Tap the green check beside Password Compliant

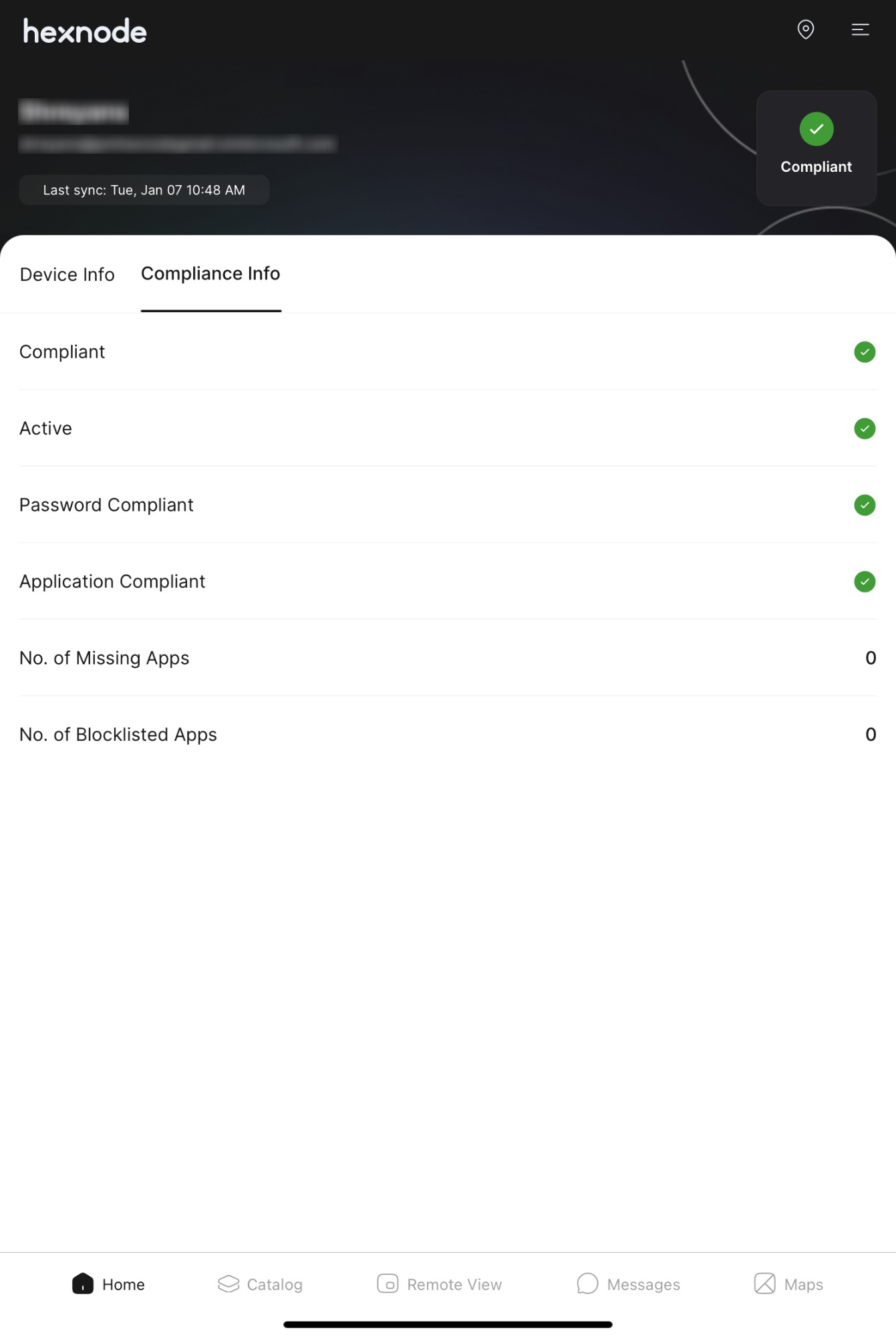point(865,505)
